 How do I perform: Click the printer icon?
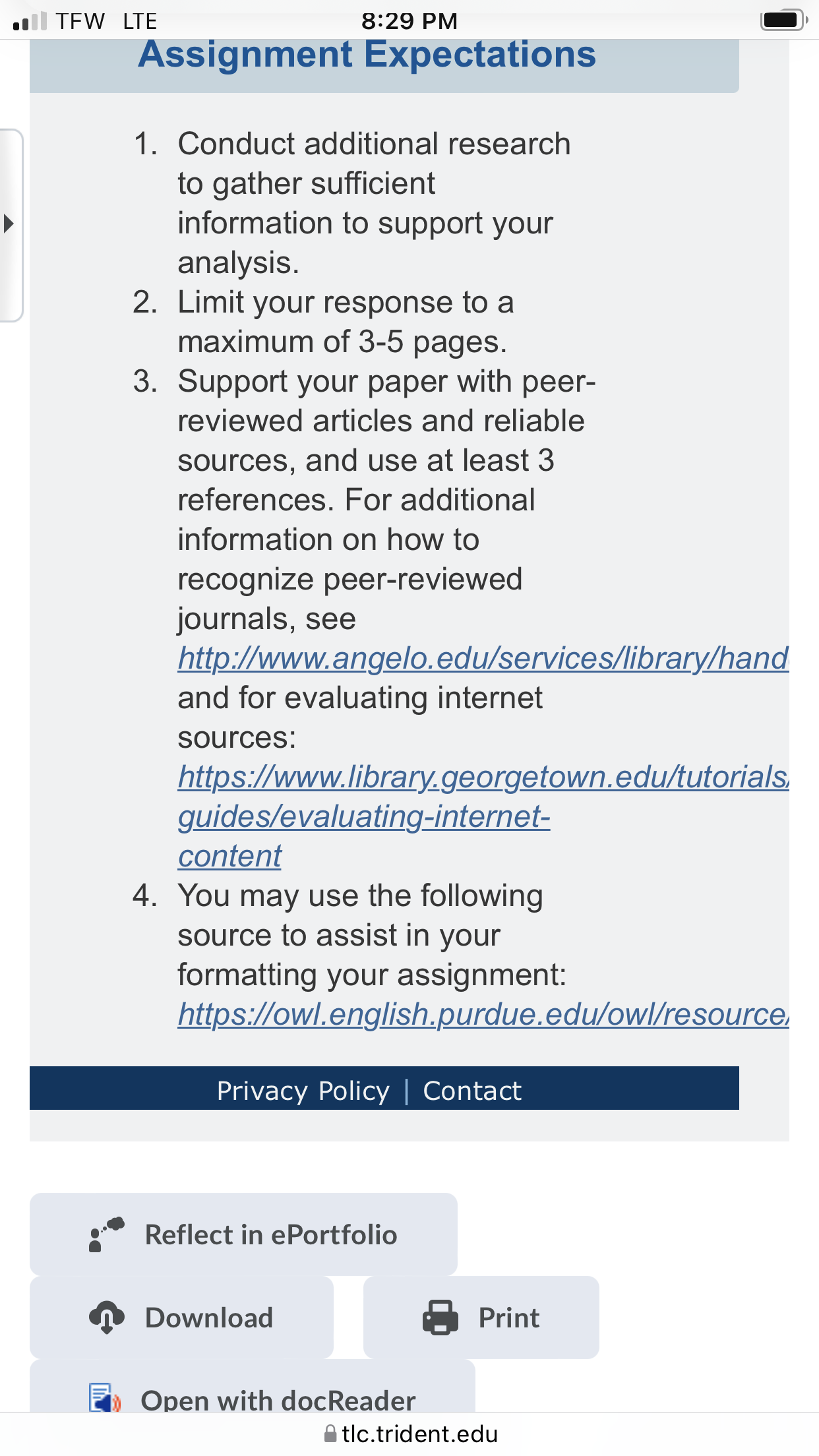coord(440,1318)
